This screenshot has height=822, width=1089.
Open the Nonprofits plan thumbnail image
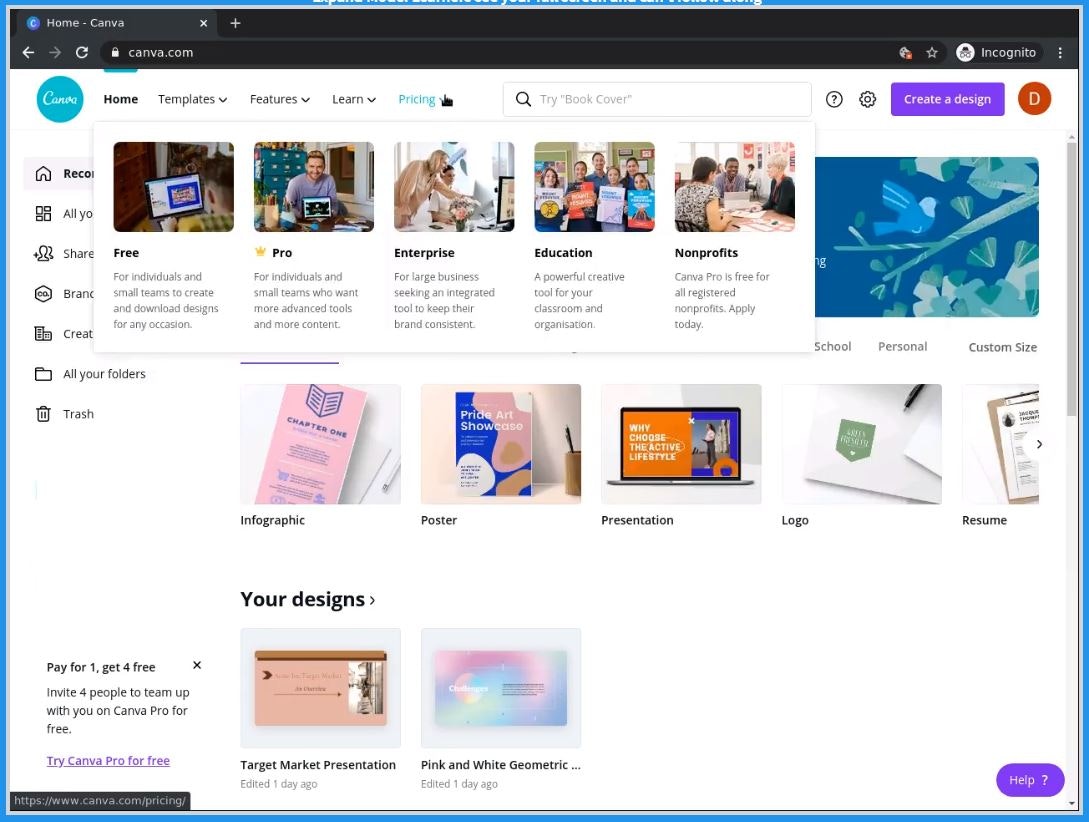point(735,187)
